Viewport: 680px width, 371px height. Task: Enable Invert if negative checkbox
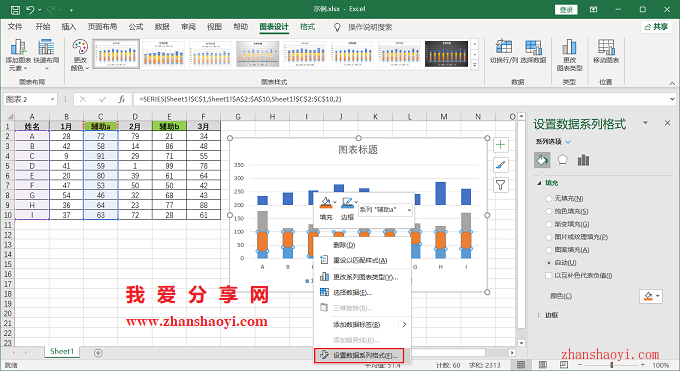pos(549,276)
